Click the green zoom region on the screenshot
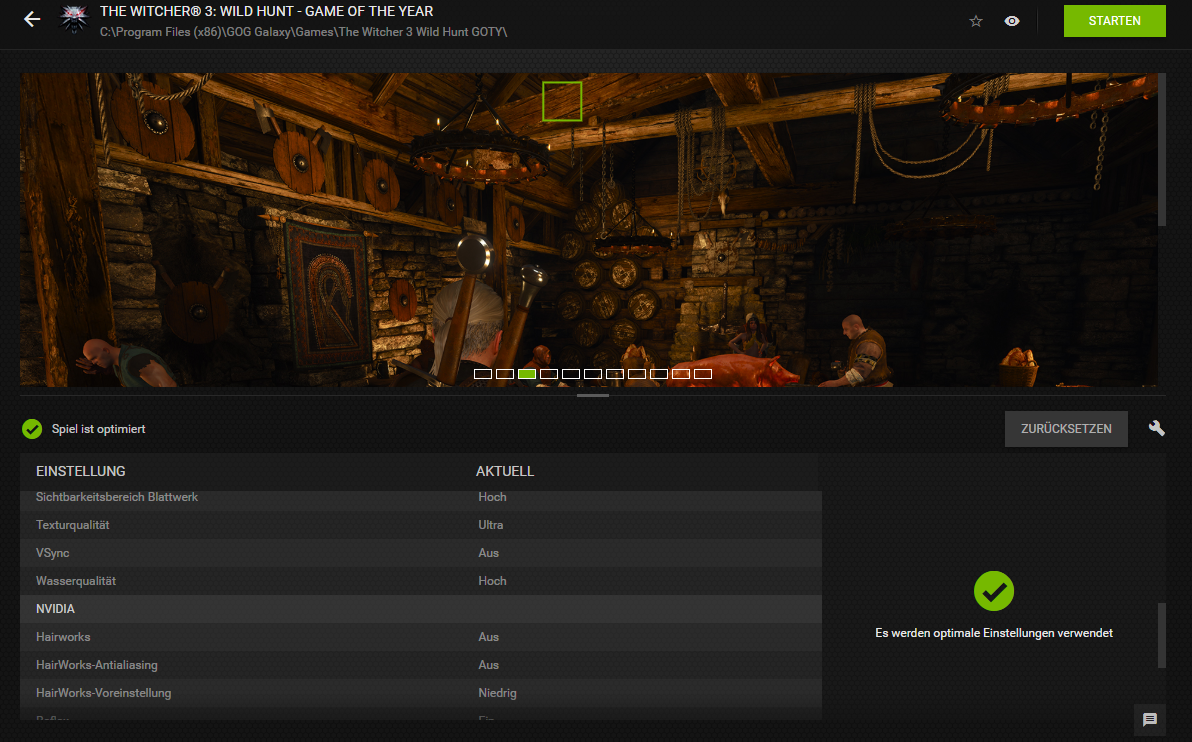Image resolution: width=1192 pixels, height=742 pixels. [x=562, y=100]
